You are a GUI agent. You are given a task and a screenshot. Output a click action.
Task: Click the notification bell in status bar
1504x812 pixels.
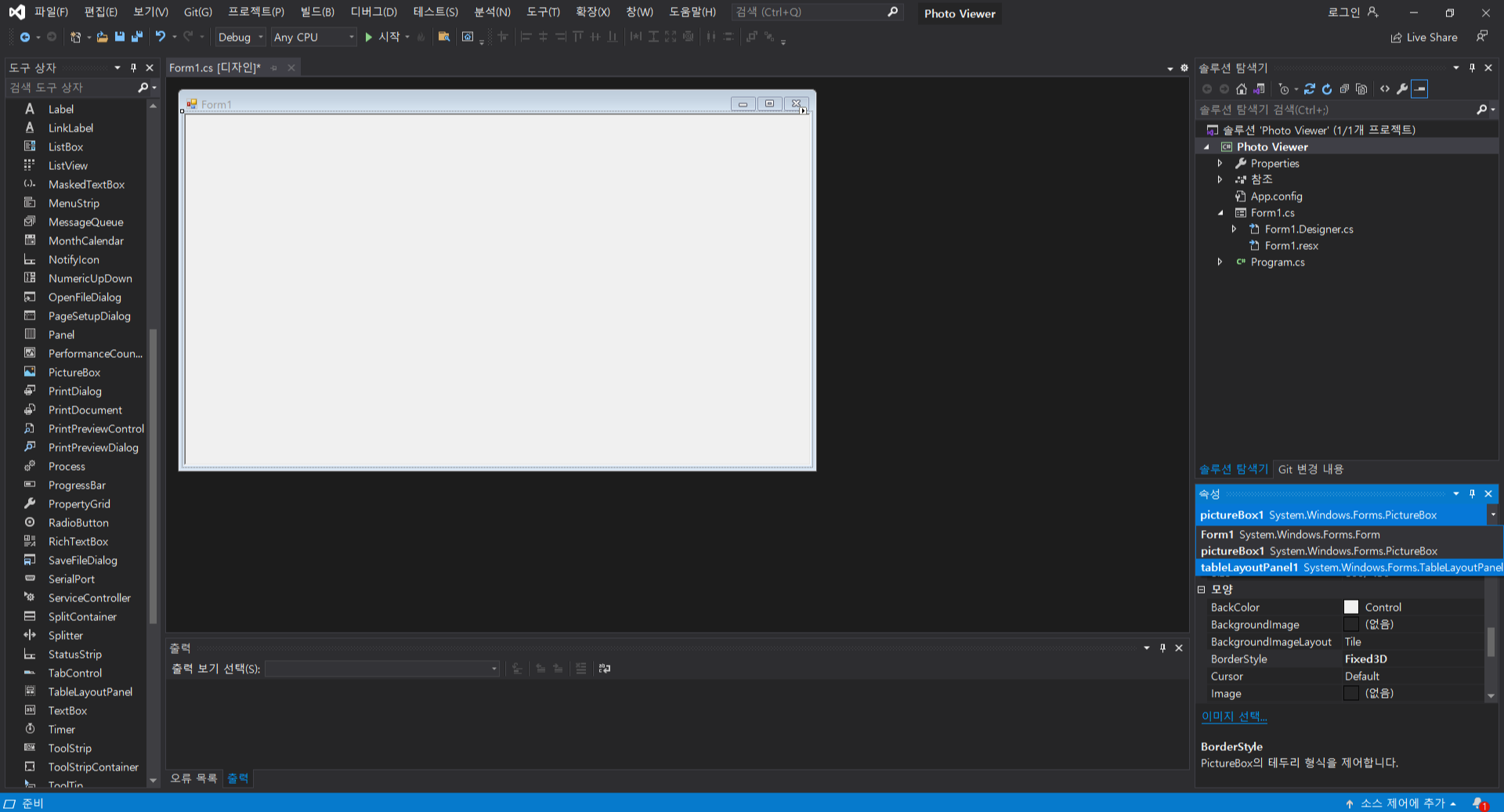[1479, 803]
